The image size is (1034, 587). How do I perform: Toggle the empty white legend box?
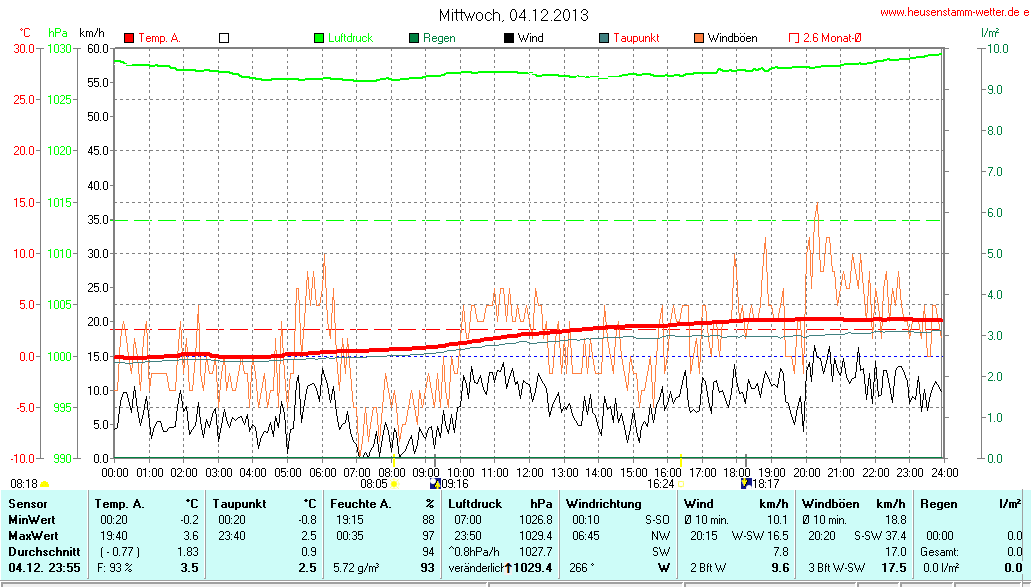[224, 38]
